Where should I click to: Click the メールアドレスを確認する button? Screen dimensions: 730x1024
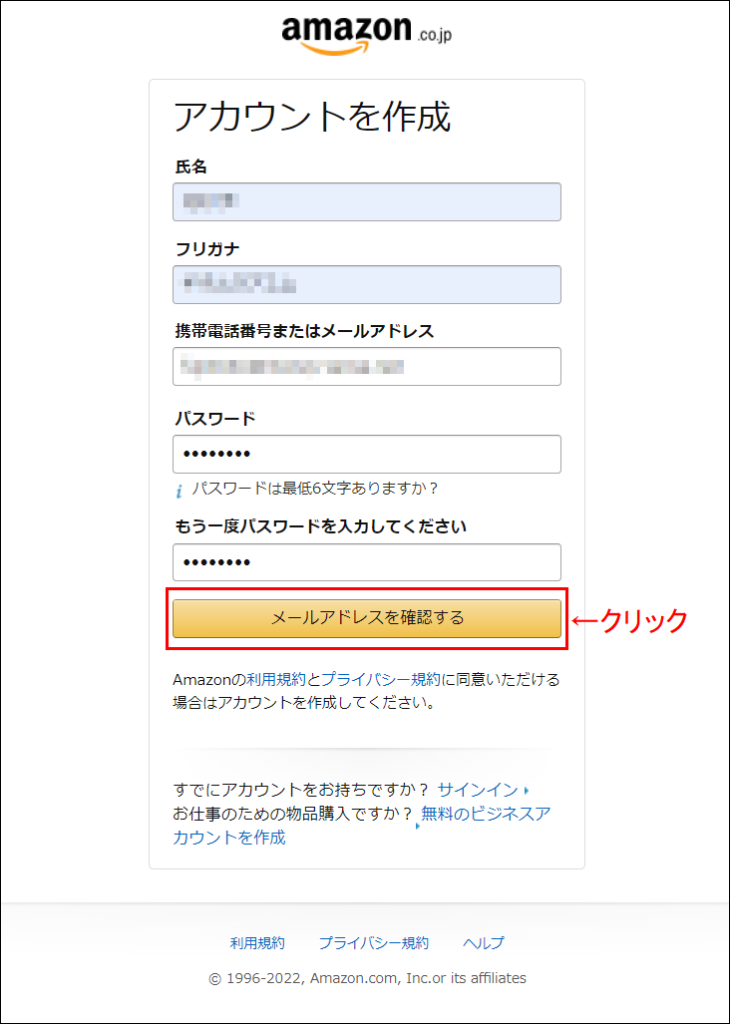click(366, 618)
